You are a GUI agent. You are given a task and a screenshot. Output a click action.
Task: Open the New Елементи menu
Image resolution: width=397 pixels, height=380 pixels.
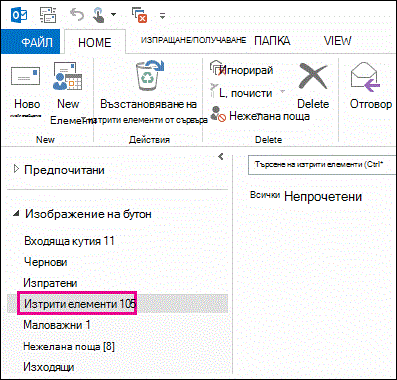coord(68,92)
